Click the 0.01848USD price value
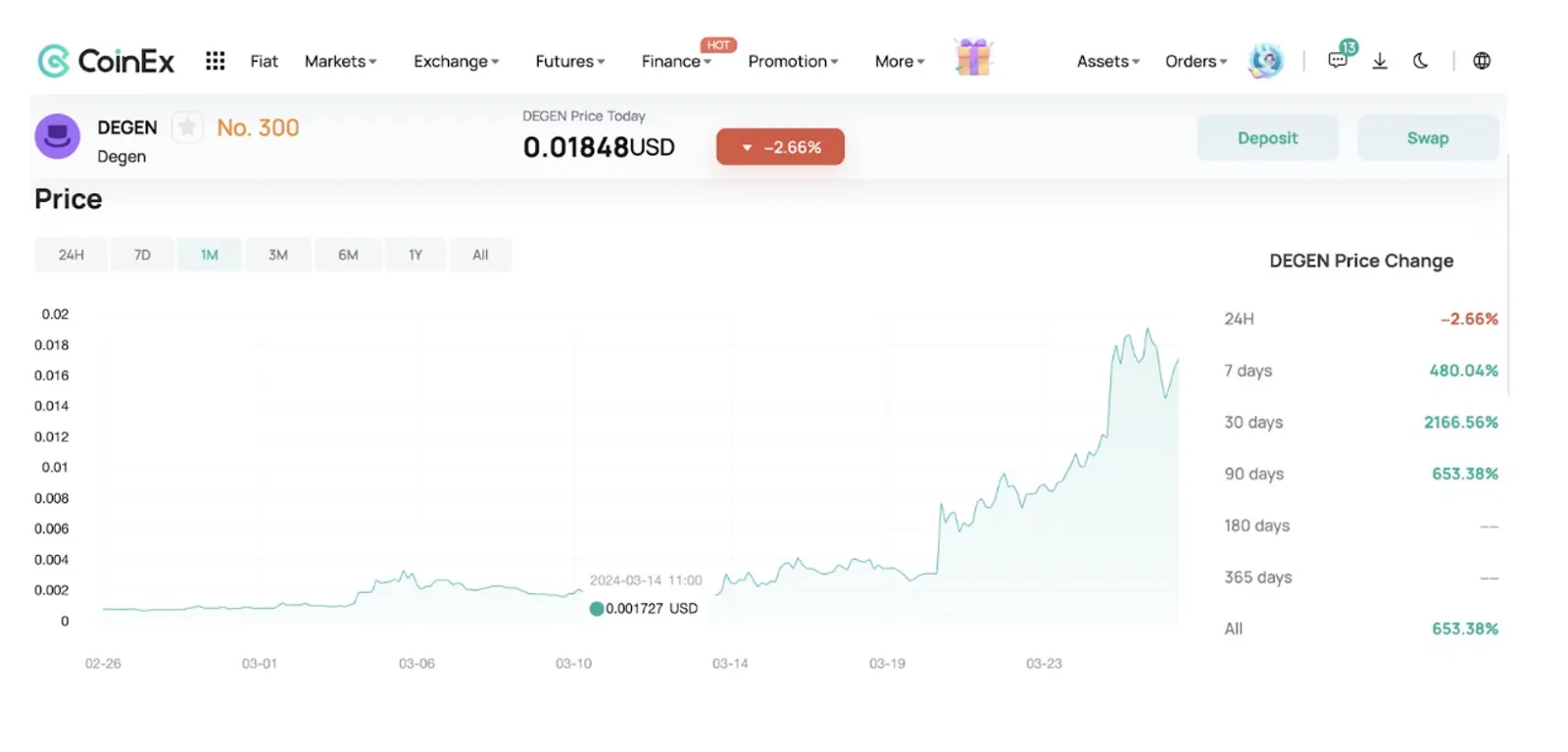This screenshot has width=1568, height=752. (x=599, y=147)
